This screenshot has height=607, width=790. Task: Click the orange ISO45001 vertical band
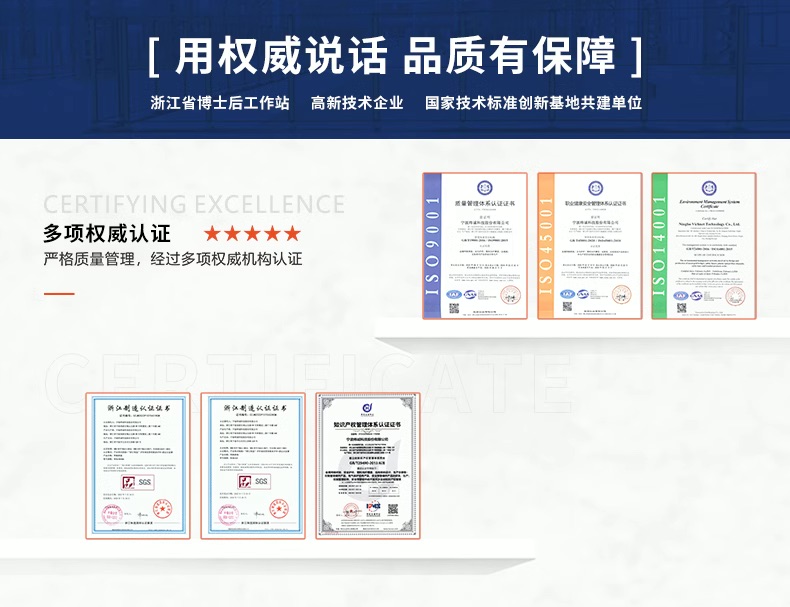pyautogui.click(x=547, y=246)
